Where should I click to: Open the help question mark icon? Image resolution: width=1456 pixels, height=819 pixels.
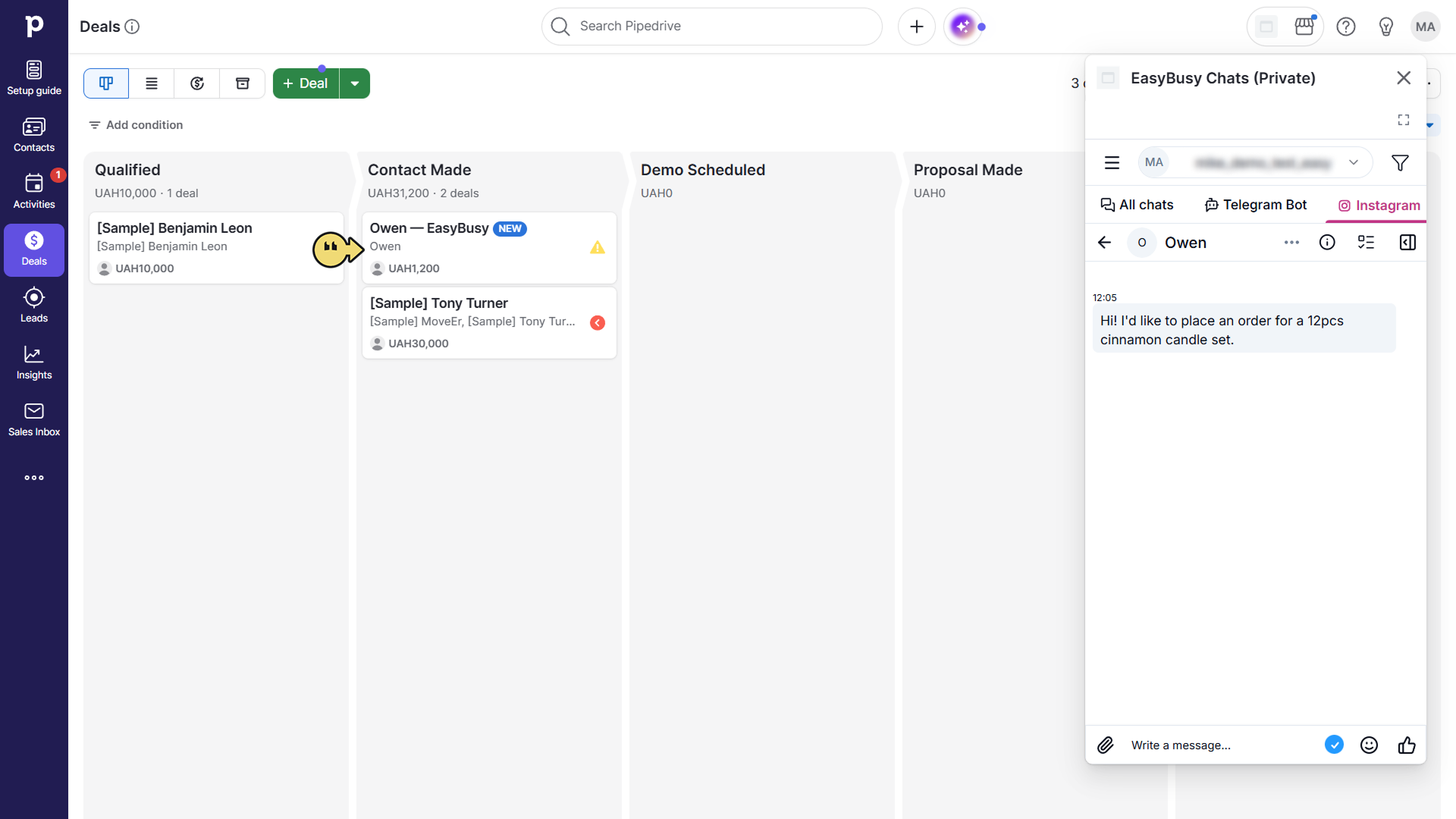(x=1346, y=27)
